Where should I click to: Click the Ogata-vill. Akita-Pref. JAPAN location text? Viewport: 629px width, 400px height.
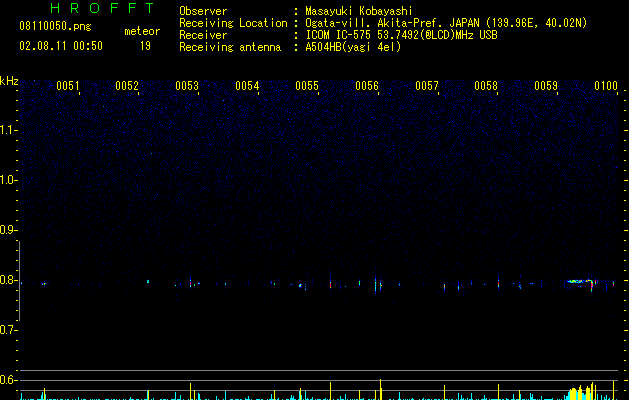[x=446, y=23]
